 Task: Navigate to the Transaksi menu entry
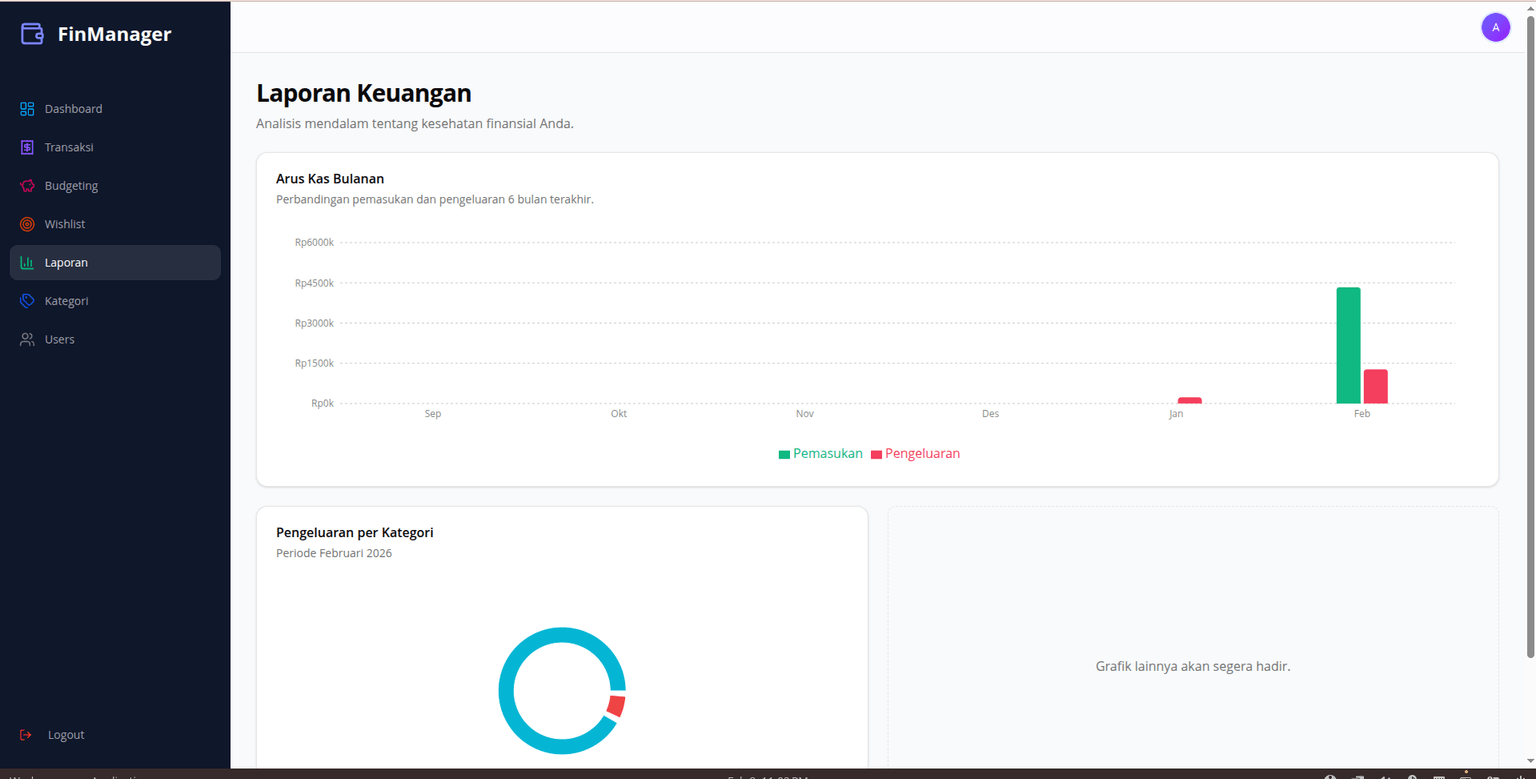pyautogui.click(x=70, y=147)
